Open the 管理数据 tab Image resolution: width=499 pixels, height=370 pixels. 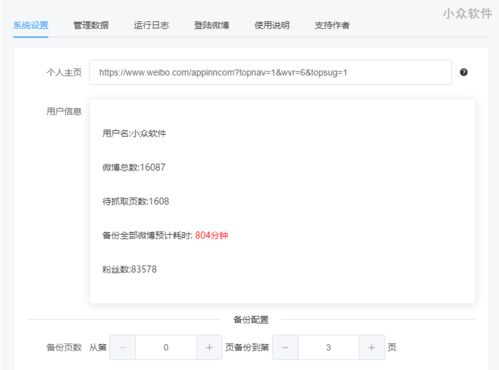91,25
